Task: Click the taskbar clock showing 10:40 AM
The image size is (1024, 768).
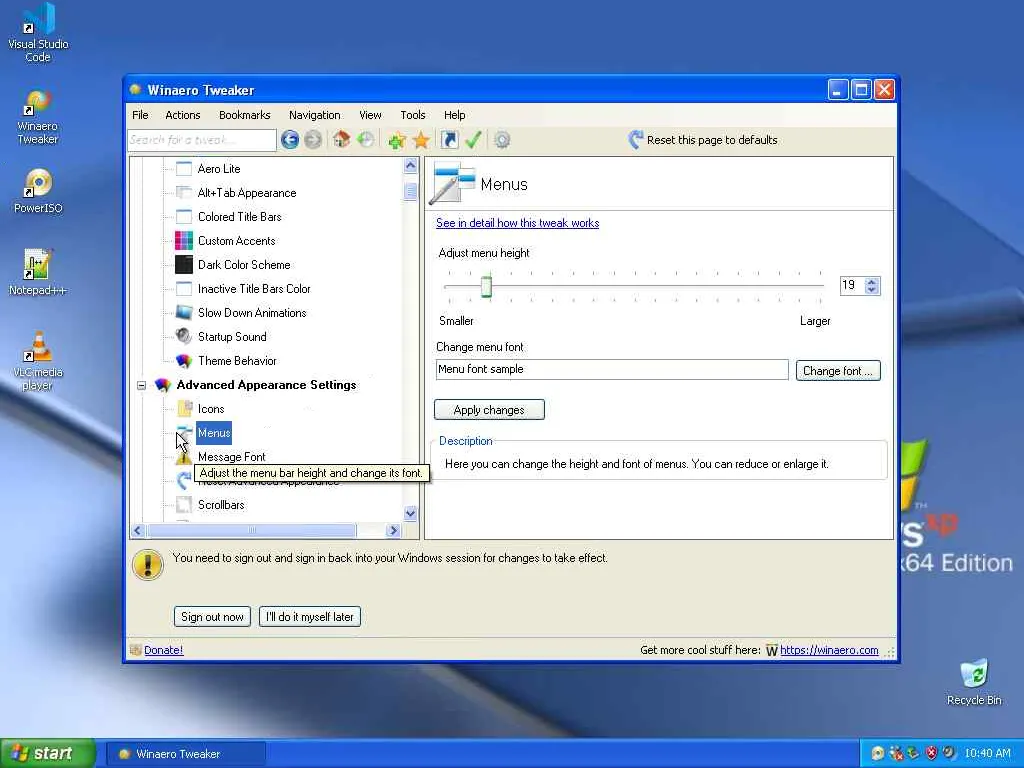Action: [x=987, y=753]
